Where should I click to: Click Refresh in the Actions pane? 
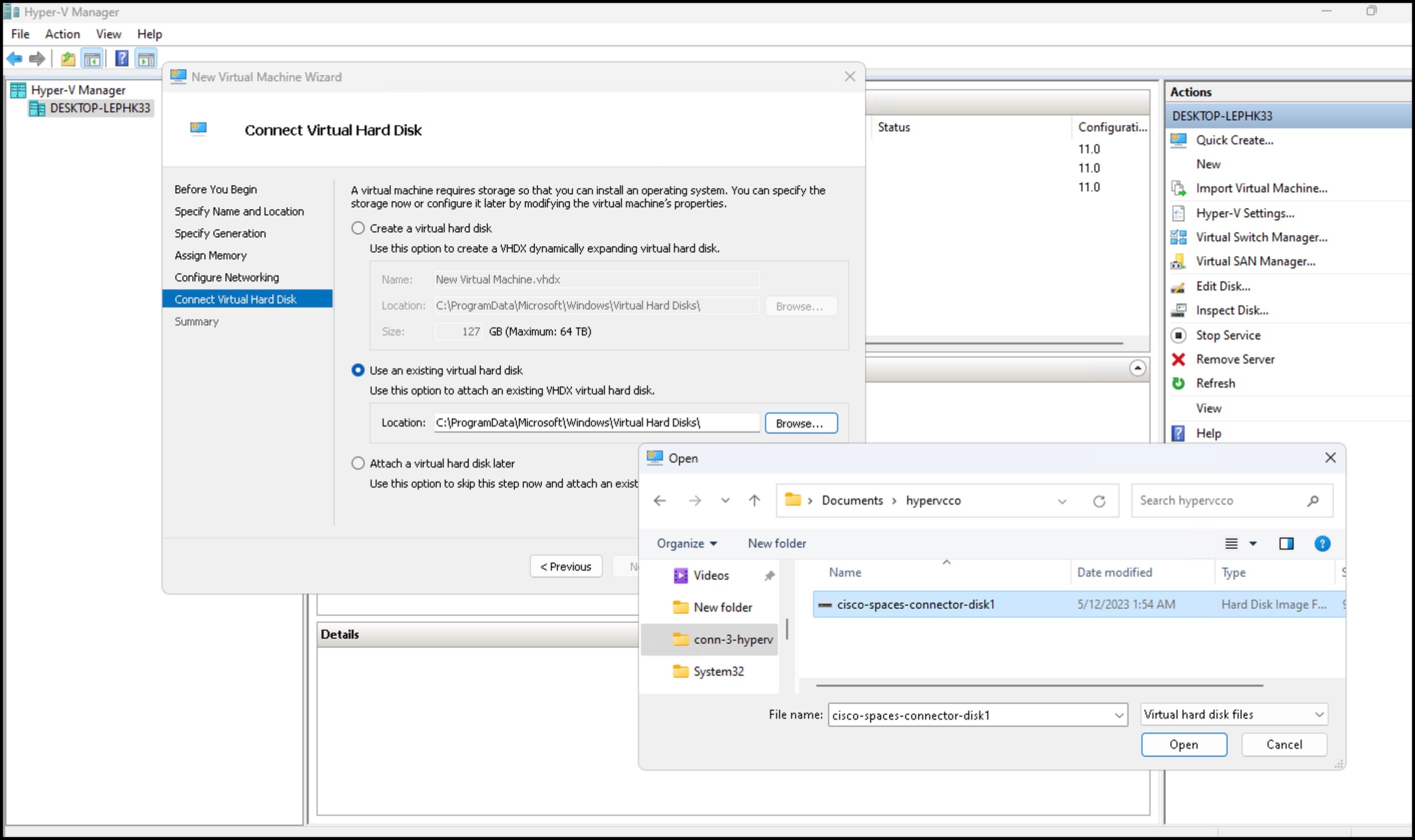1217,383
